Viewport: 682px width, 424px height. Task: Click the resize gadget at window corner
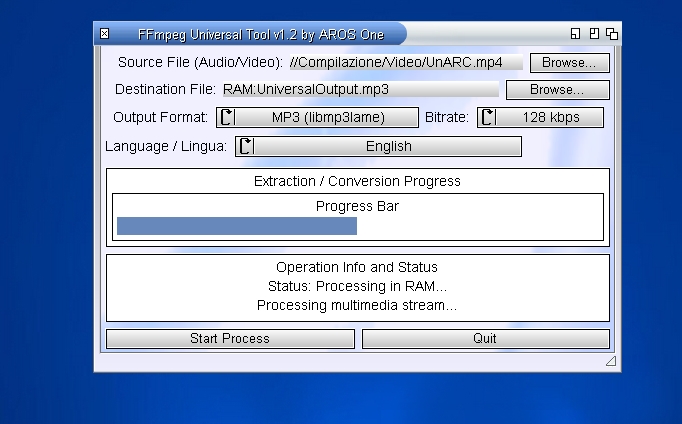611,361
